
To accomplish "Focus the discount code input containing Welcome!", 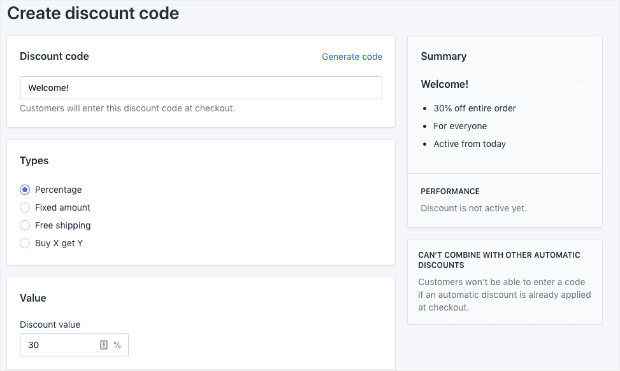I will coord(201,88).
